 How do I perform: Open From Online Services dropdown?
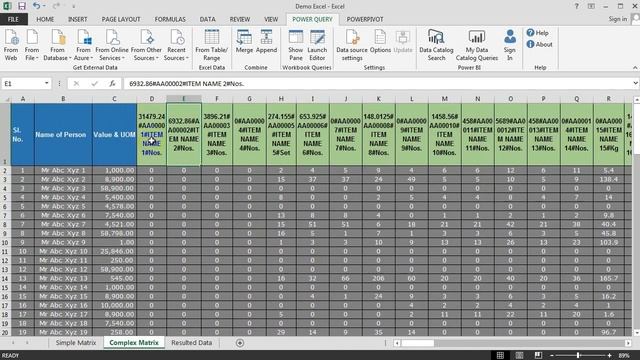(112, 45)
